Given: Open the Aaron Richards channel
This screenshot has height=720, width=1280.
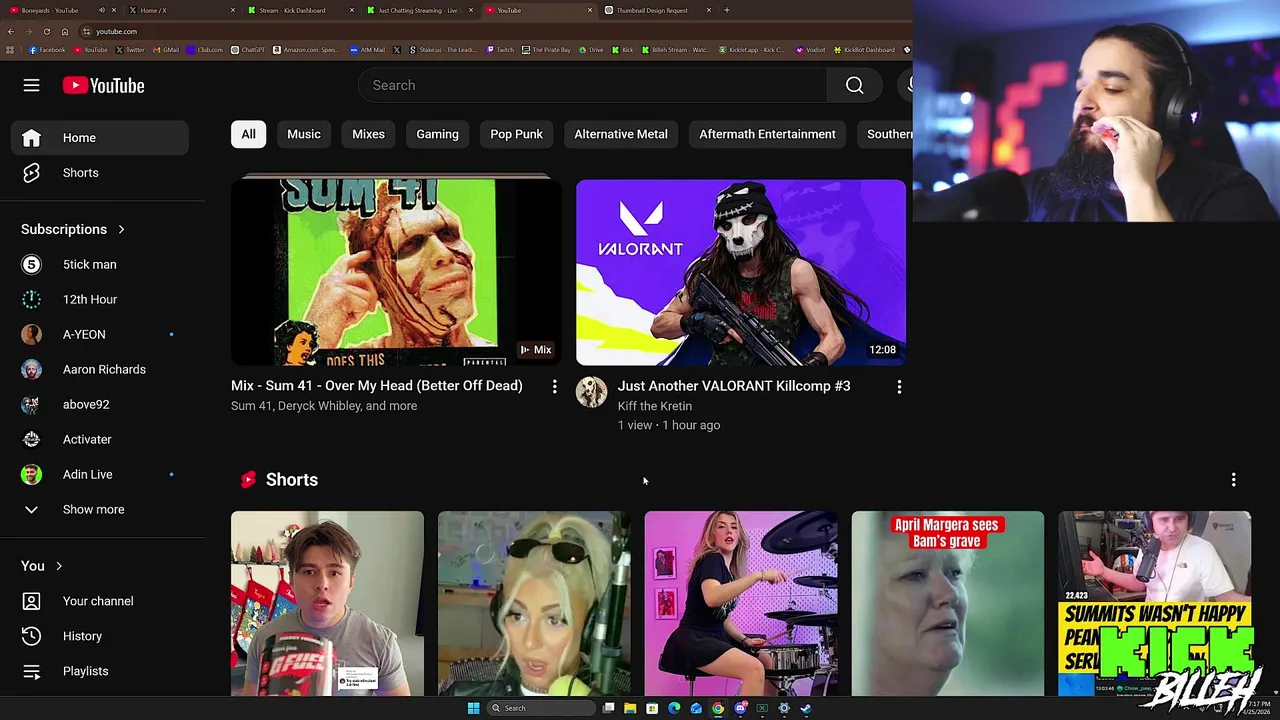Looking at the screenshot, I should pyautogui.click(x=99, y=369).
